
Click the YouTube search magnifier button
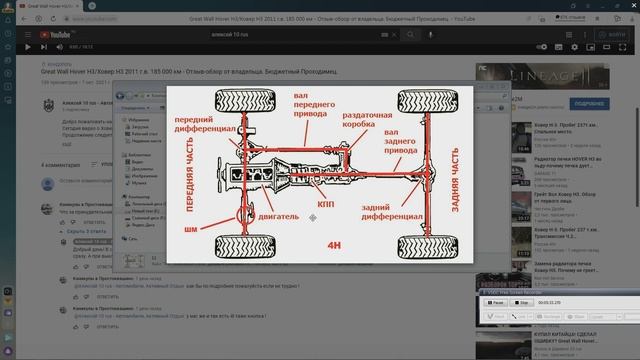[410, 35]
